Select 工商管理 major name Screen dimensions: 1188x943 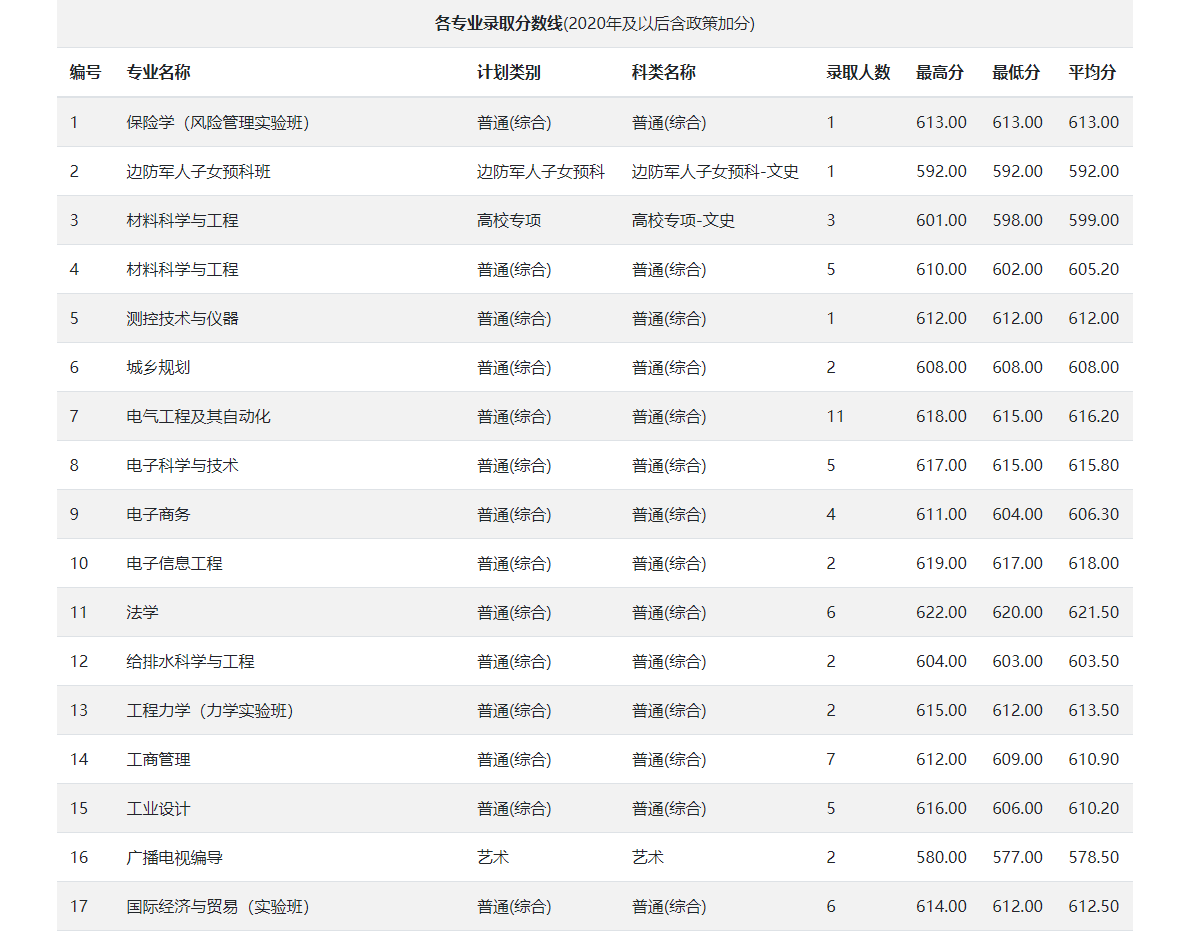pyautogui.click(x=158, y=760)
